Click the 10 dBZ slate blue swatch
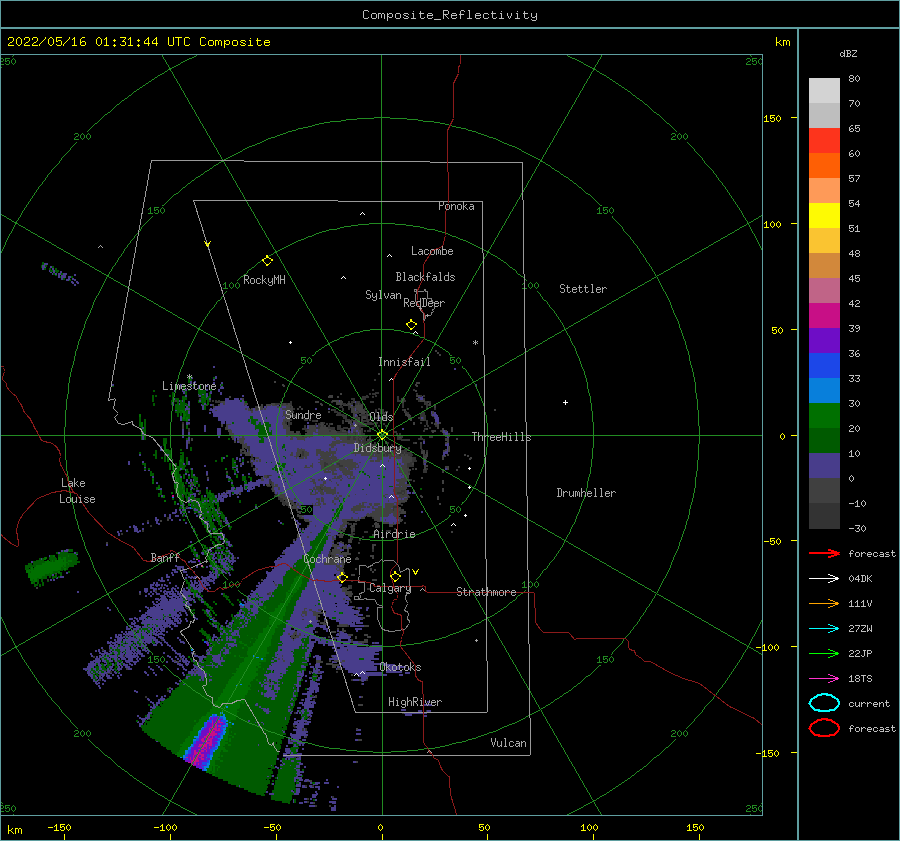 824,466
